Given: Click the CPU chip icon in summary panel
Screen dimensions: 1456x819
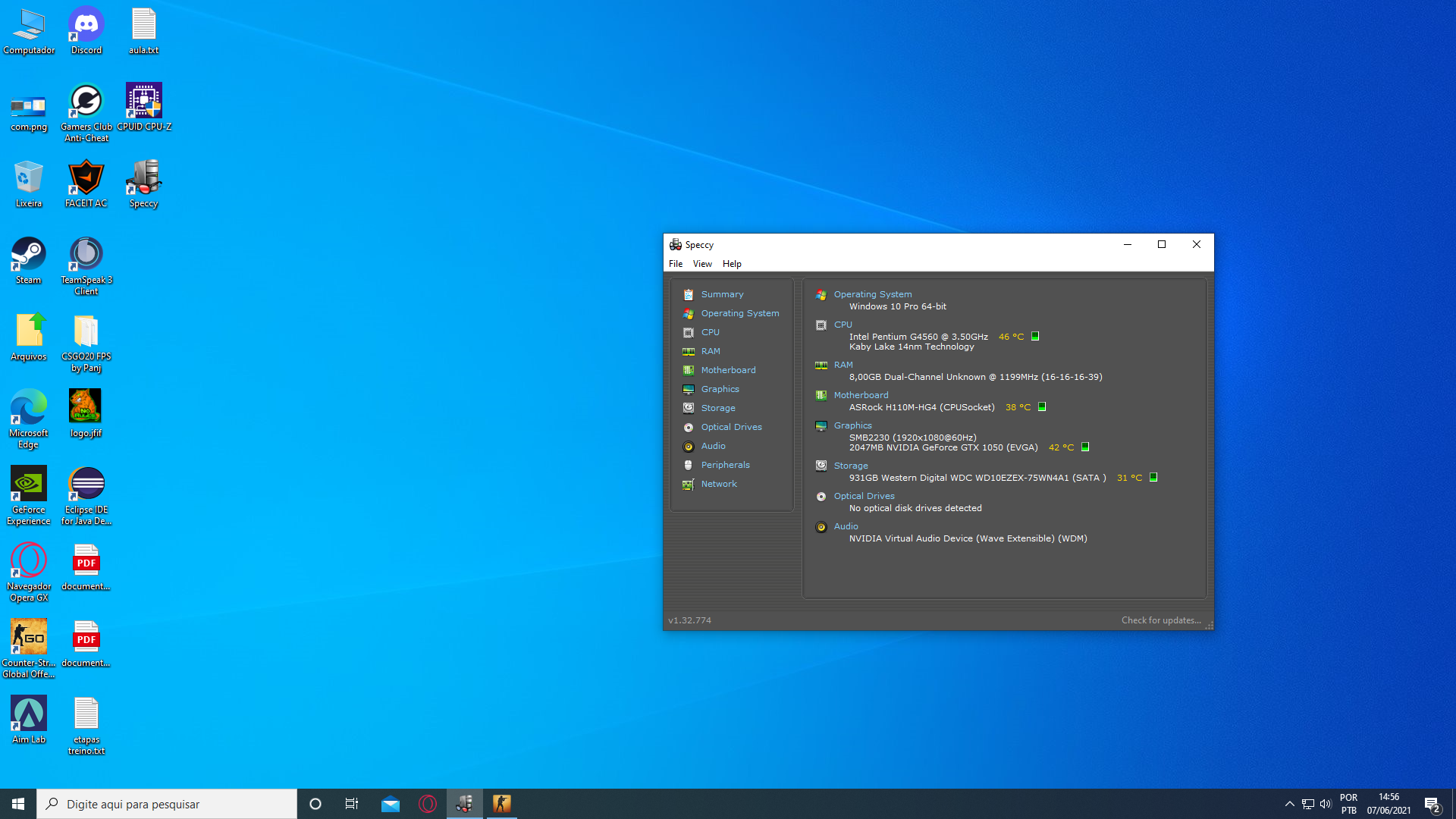Looking at the screenshot, I should (x=821, y=325).
